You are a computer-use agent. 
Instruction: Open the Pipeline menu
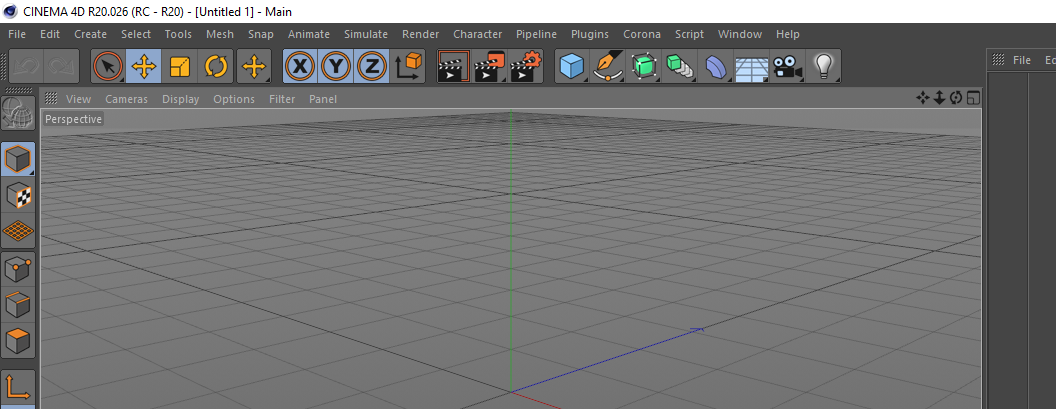click(536, 34)
